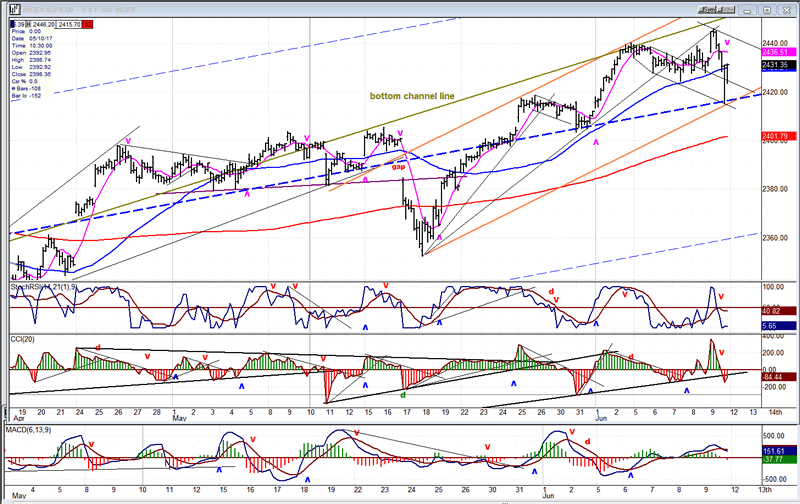Click the red value box in data header

tap(86, 22)
